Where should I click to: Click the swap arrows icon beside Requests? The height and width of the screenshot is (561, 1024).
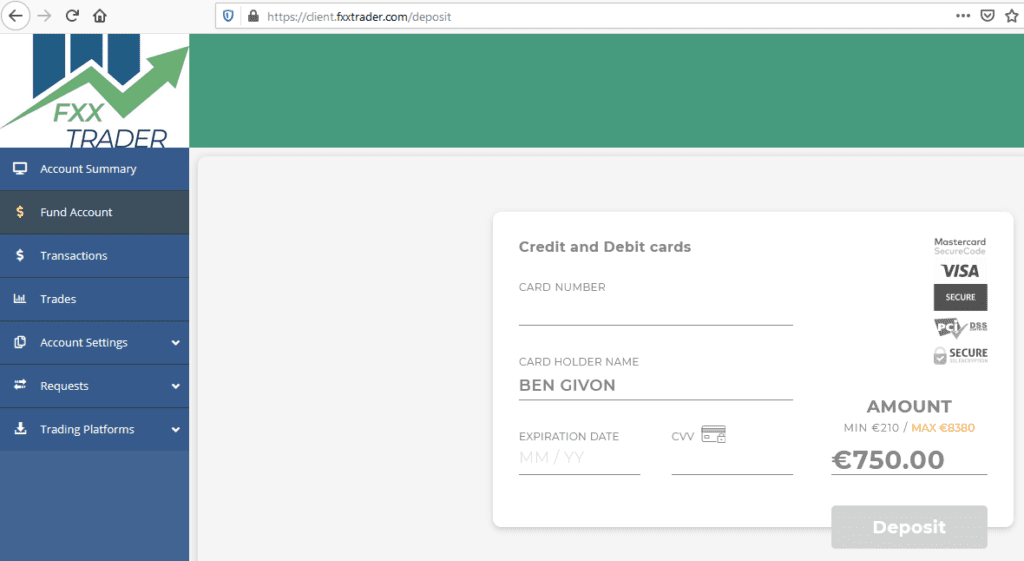click(x=20, y=385)
